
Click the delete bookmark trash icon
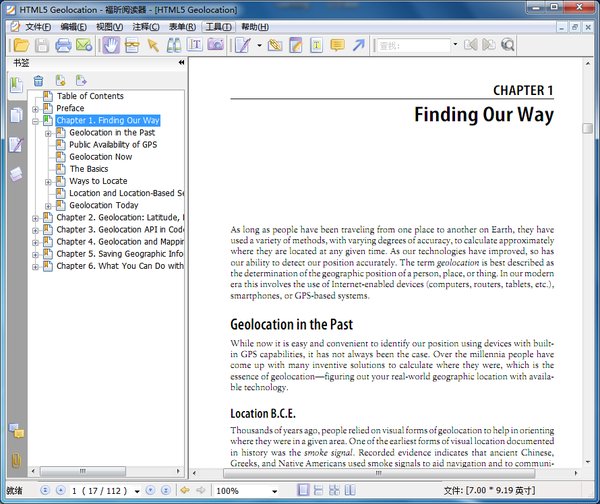[38, 80]
